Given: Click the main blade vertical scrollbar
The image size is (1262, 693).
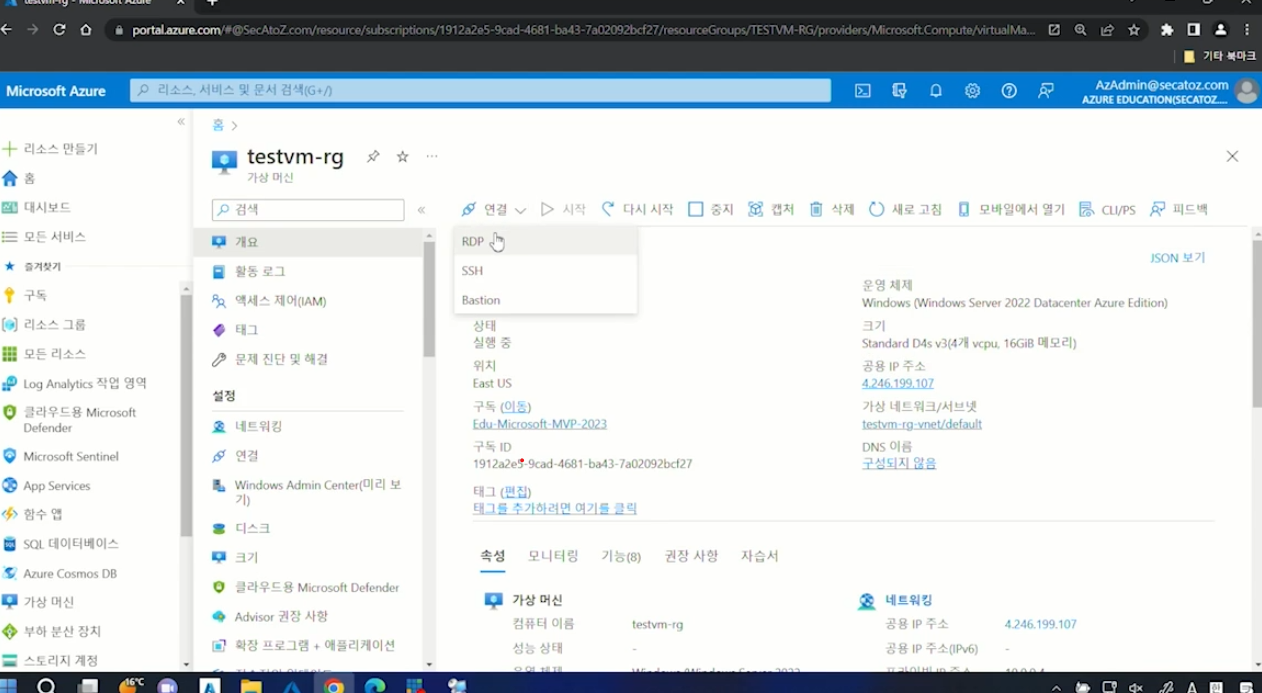Looking at the screenshot, I should [1256, 323].
